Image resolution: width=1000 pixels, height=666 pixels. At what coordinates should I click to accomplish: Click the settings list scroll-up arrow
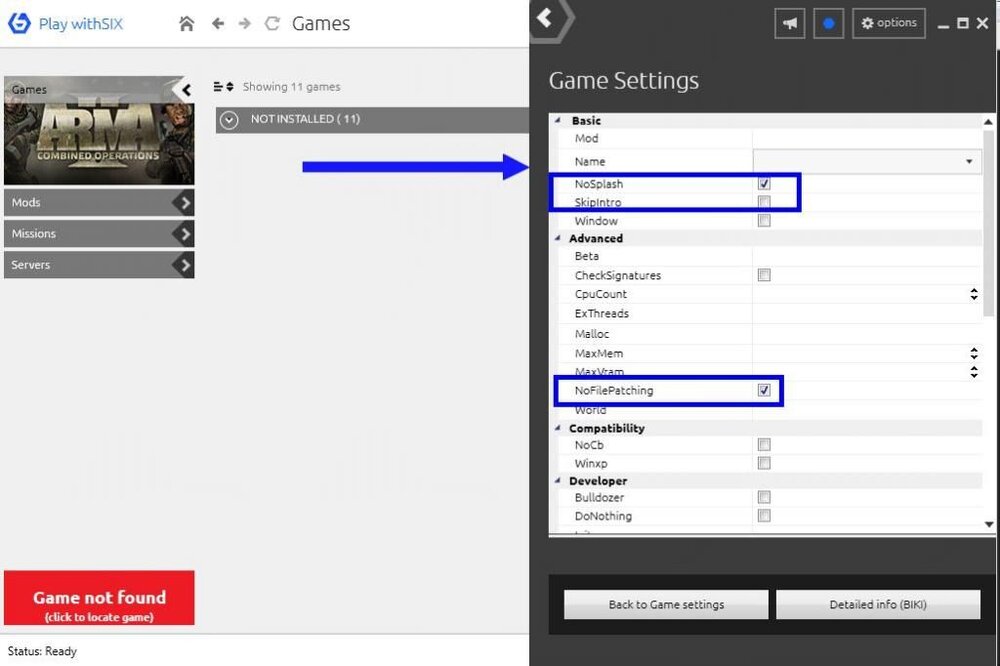click(x=989, y=121)
